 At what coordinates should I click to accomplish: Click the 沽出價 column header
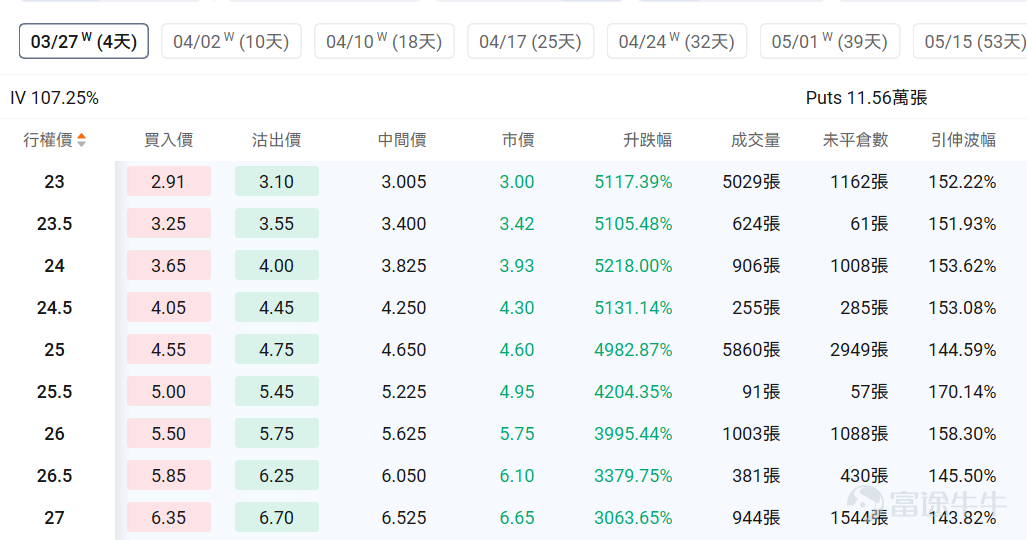click(x=276, y=140)
